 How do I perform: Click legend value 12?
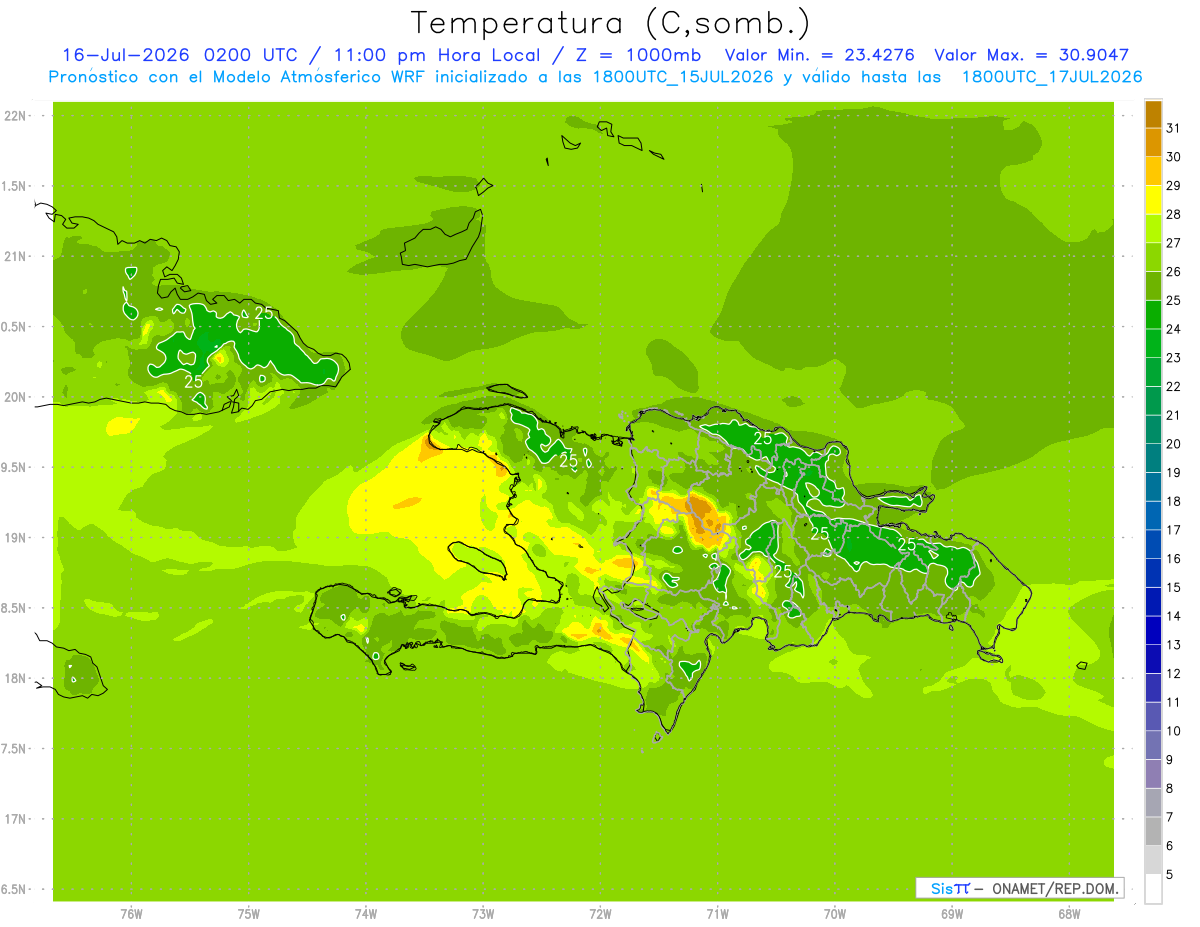coord(1173,674)
